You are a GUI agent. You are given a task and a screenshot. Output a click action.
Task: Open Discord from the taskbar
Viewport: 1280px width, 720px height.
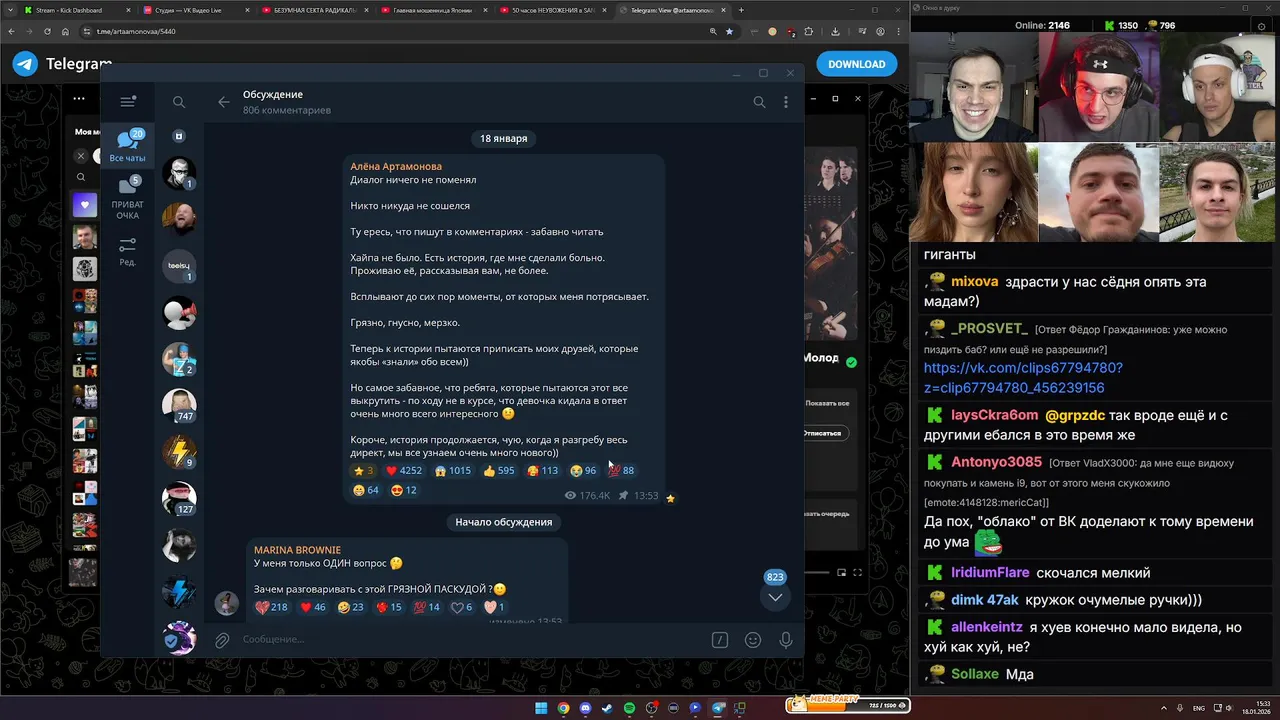point(585,708)
